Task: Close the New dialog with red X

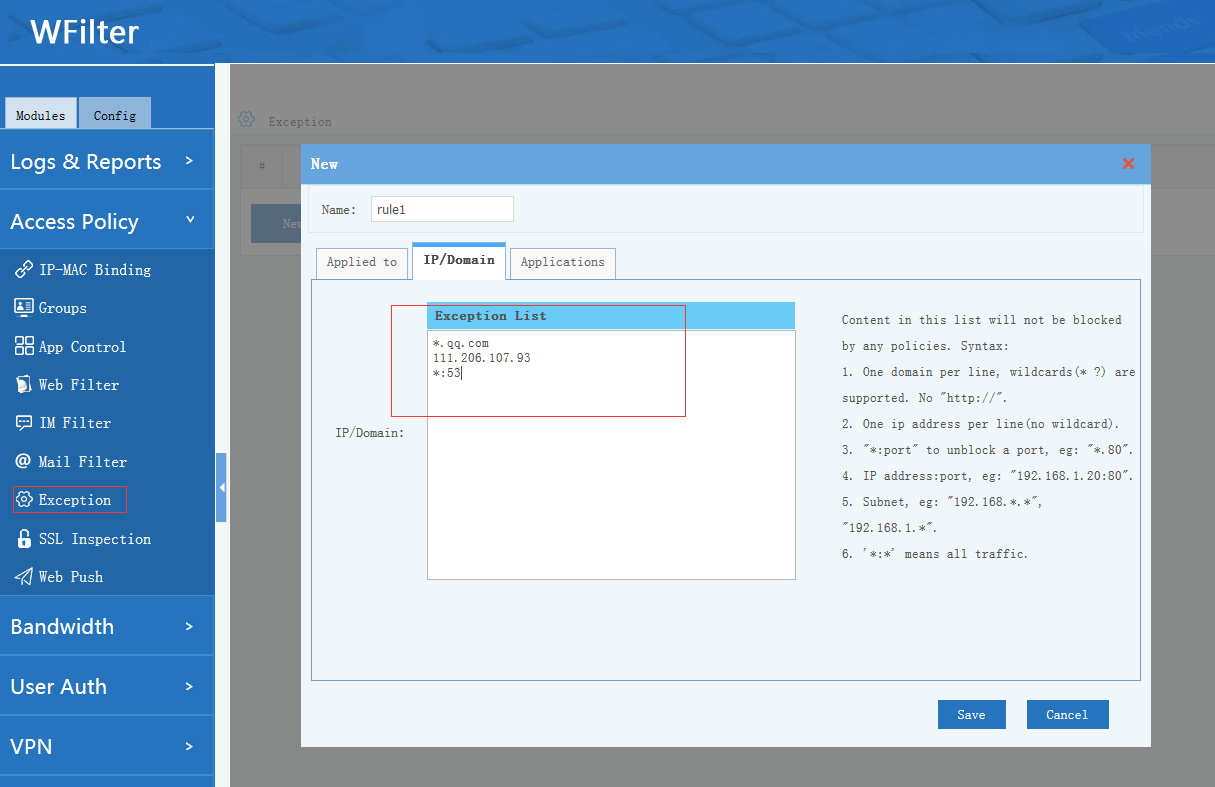Action: [x=1128, y=164]
